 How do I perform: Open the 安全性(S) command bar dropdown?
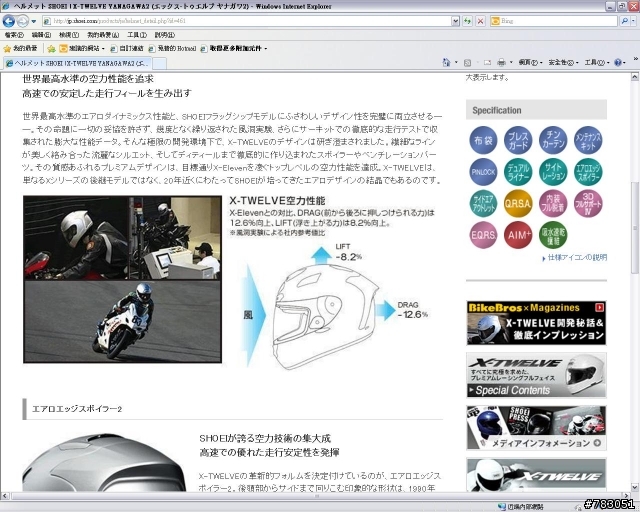[563, 62]
